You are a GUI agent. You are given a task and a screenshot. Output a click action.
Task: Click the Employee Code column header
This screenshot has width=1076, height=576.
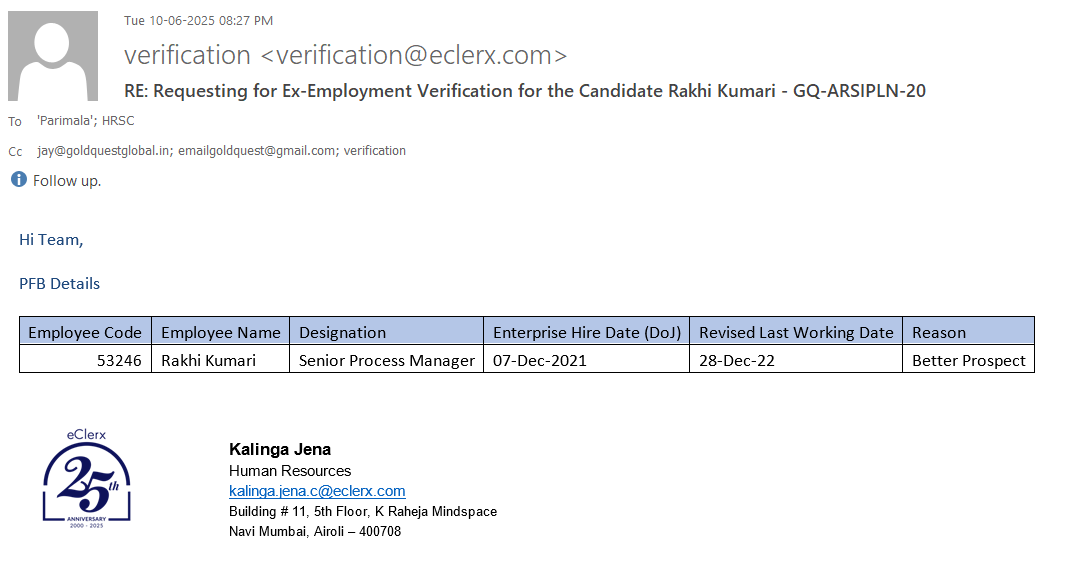click(x=85, y=332)
